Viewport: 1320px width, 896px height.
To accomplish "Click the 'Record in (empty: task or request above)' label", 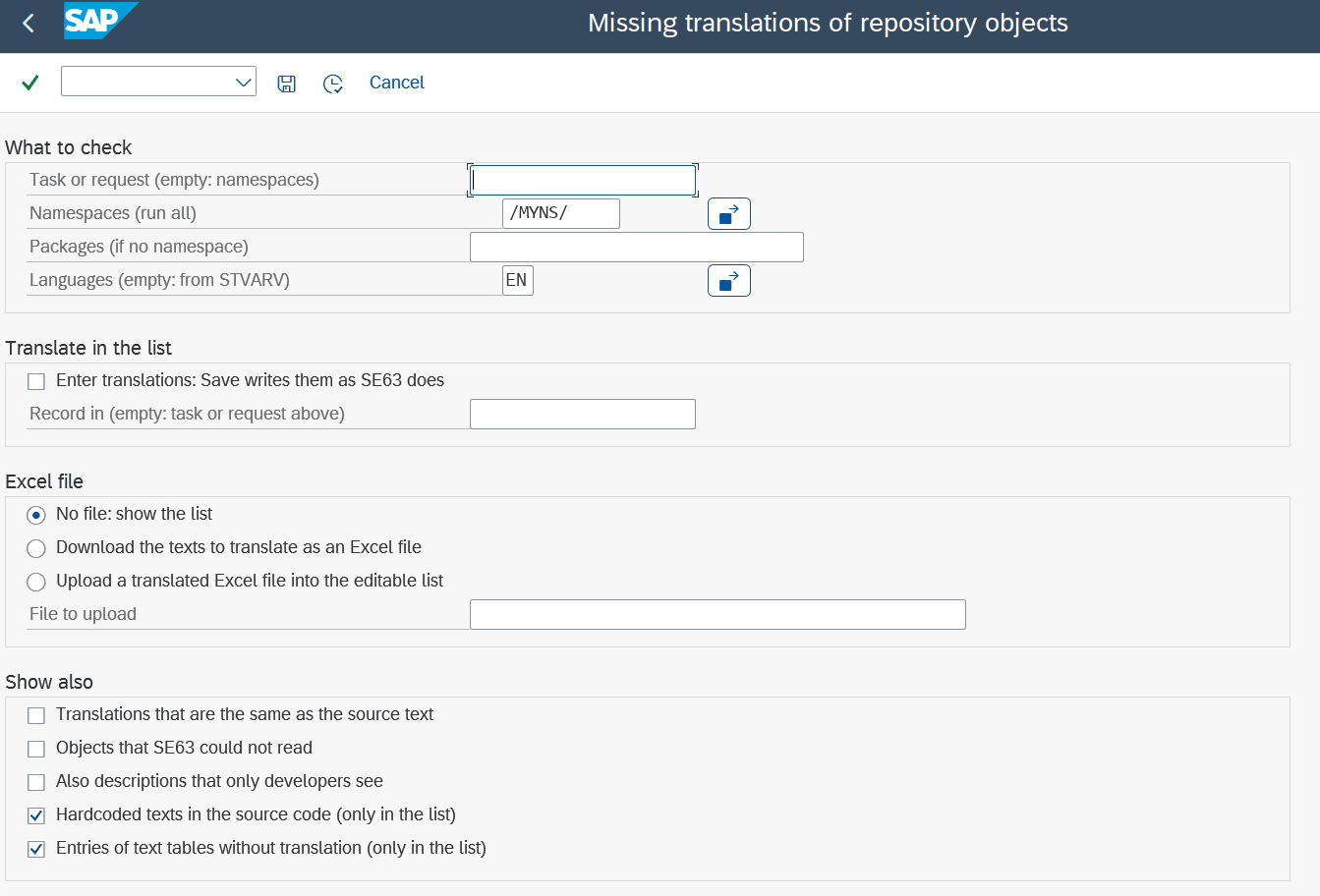I will 187,414.
